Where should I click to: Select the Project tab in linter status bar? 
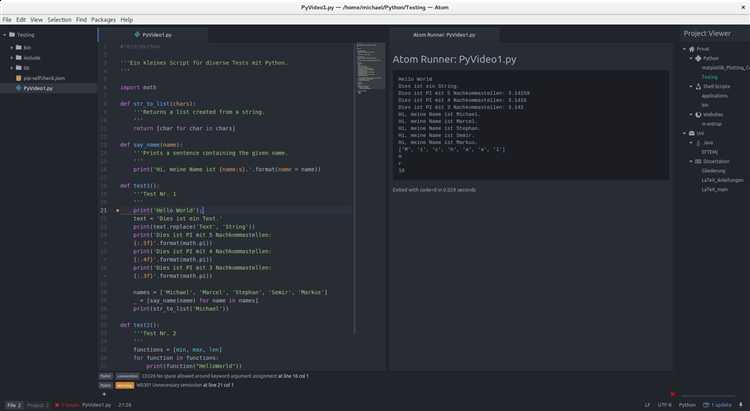pyautogui.click(x=37, y=405)
